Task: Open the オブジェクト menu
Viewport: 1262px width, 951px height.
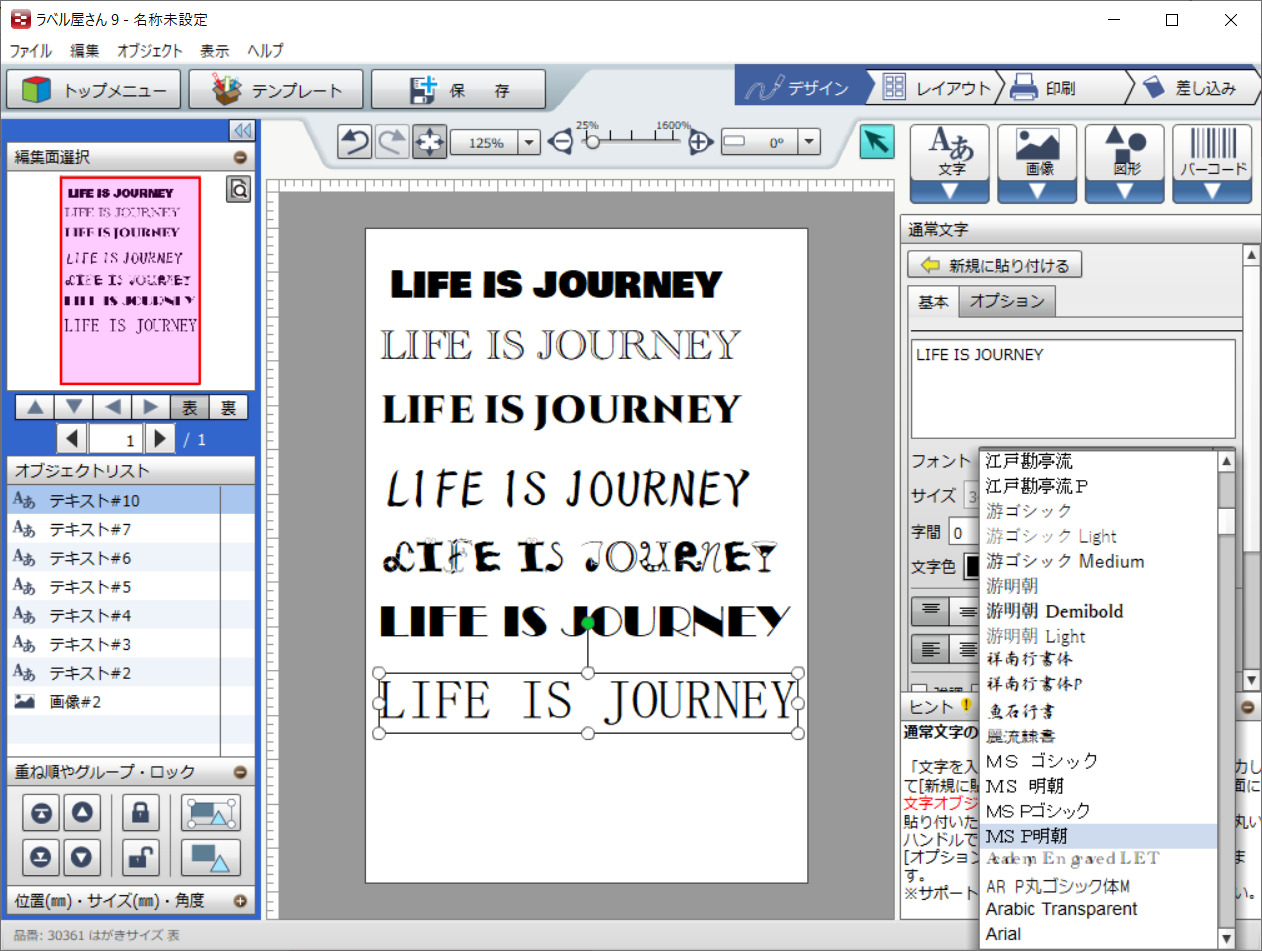Action: coord(150,51)
